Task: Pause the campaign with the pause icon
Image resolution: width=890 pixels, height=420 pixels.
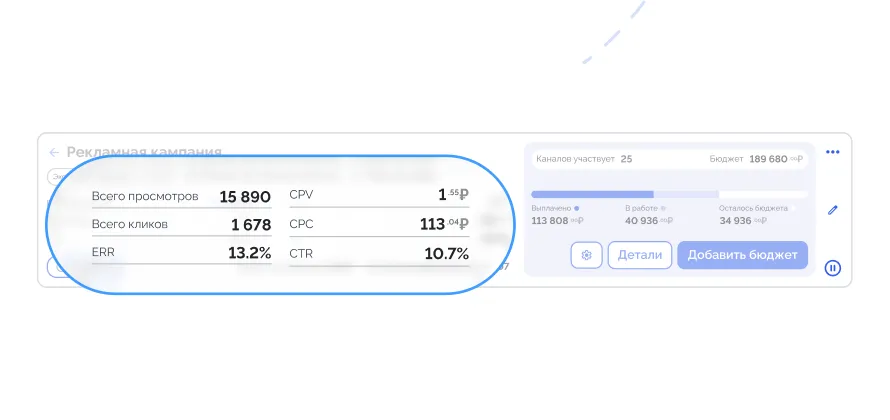Action: (x=833, y=268)
